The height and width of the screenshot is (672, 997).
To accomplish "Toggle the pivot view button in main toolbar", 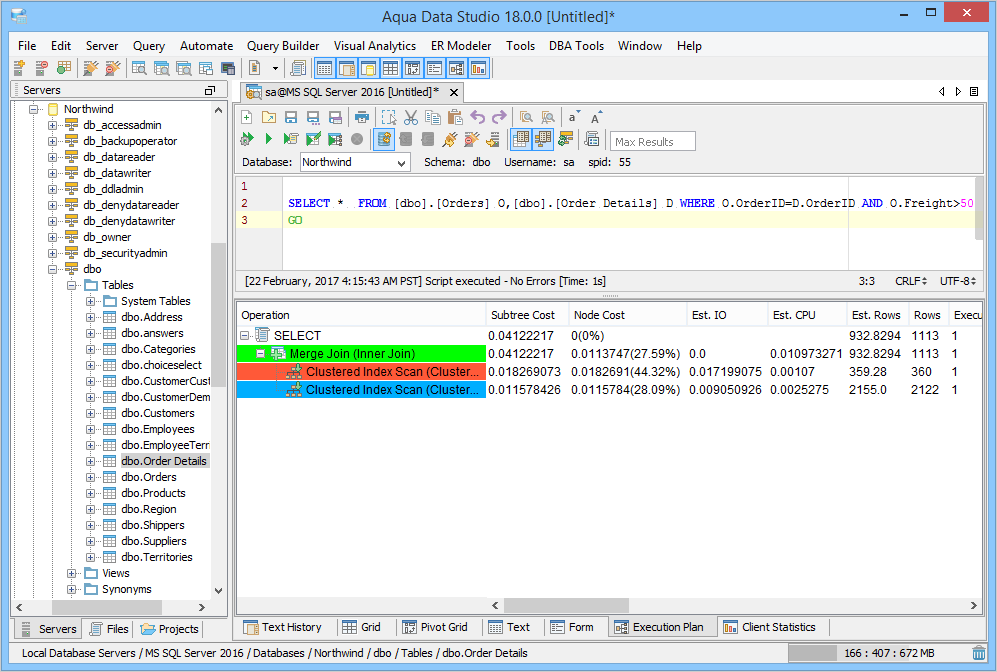I will click(x=412, y=68).
